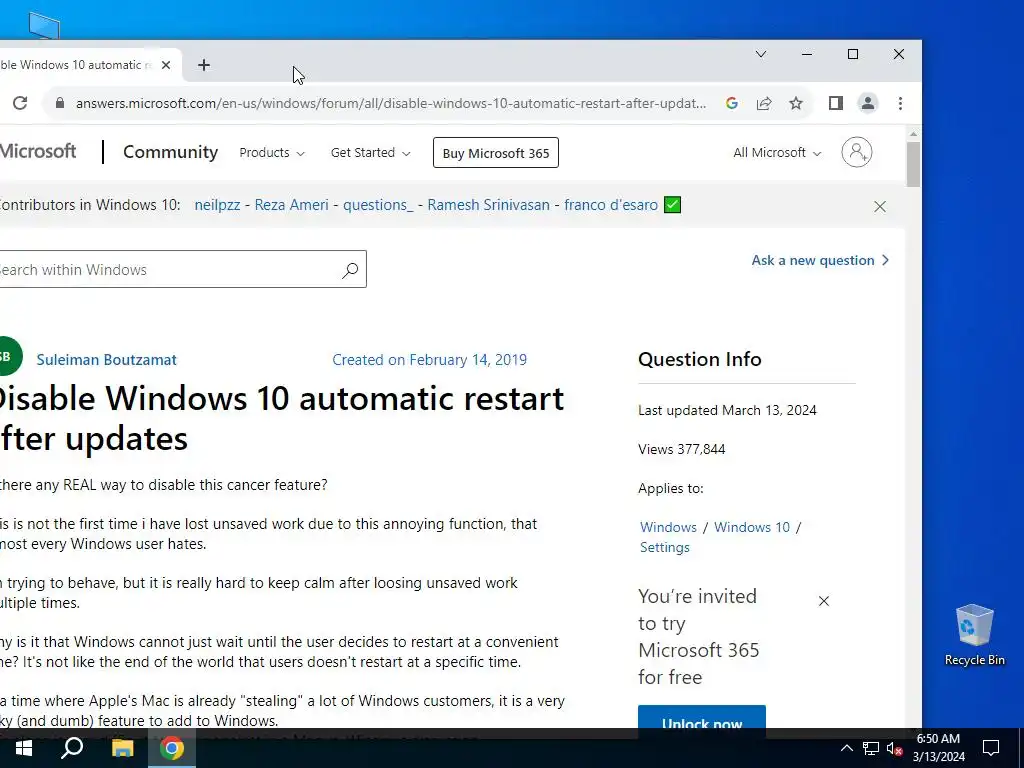Select Recycle Bin desktop icon

point(974,635)
